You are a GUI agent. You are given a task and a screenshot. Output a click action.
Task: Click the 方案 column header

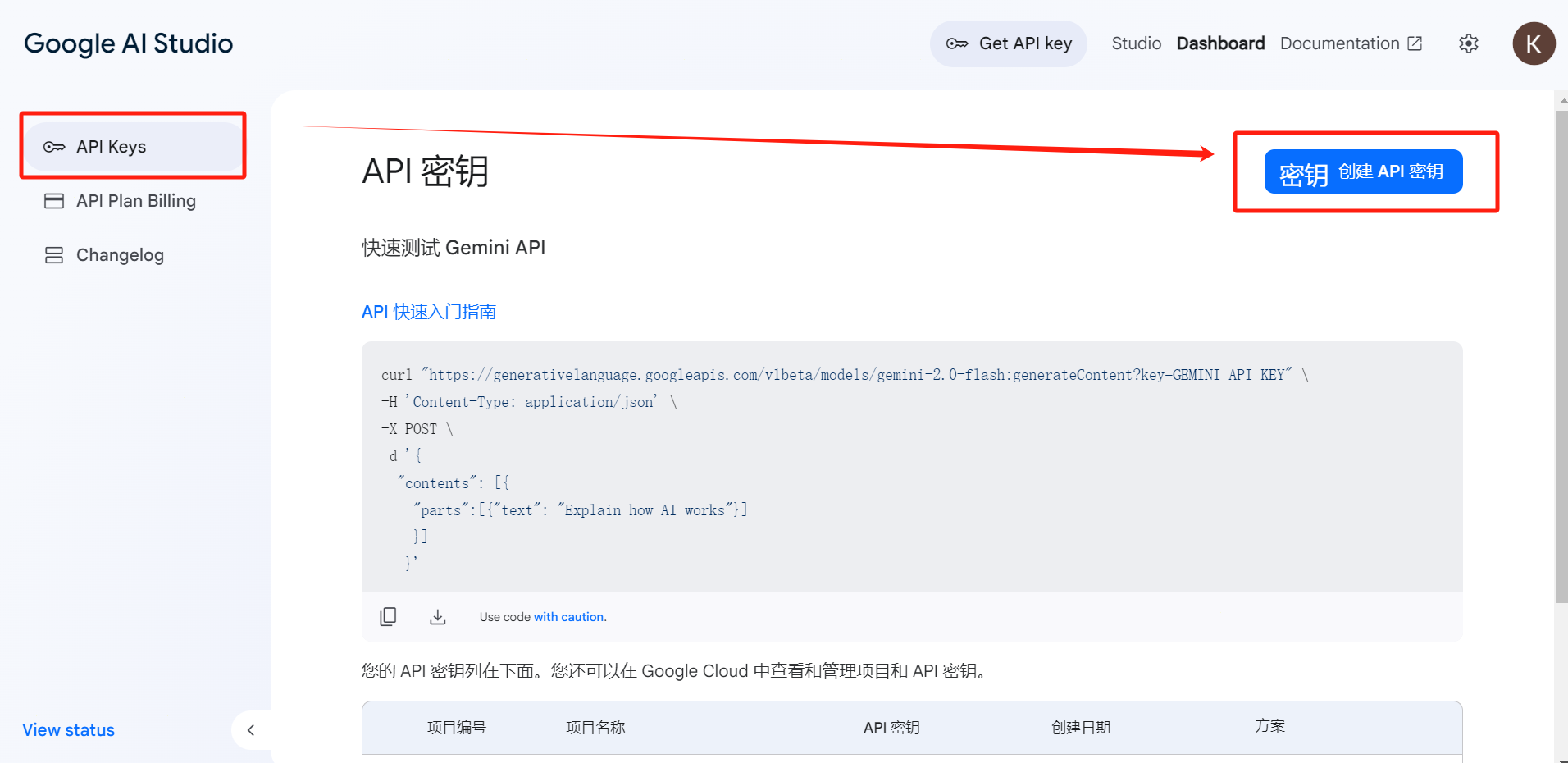click(x=1269, y=726)
